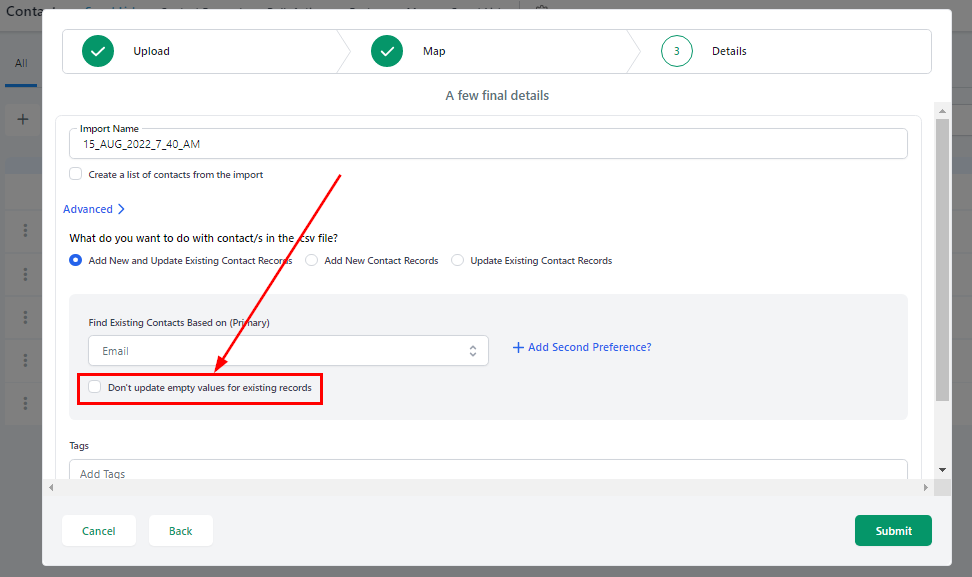Viewport: 972px width, 577px height.
Task: Select Add New Contact Records radio option
Action: tap(312, 260)
